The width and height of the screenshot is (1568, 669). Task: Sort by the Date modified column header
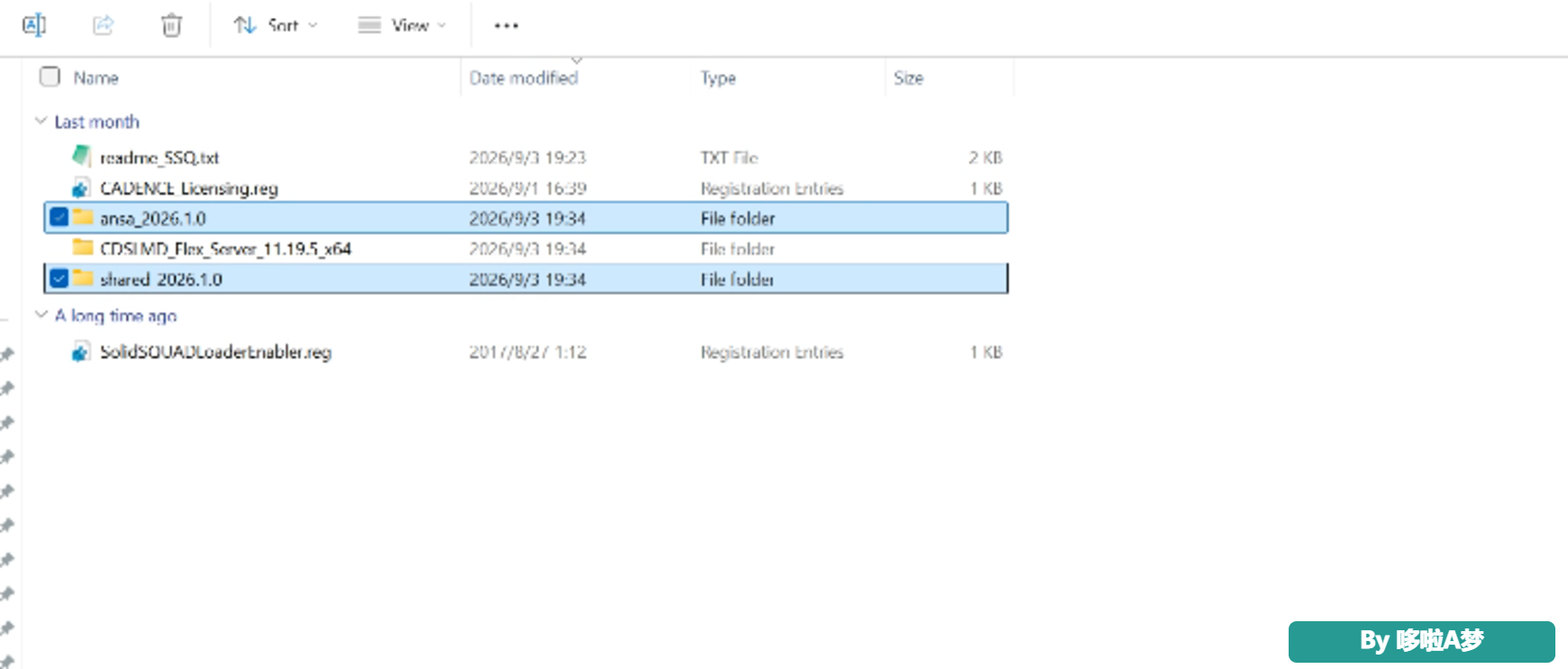[524, 78]
